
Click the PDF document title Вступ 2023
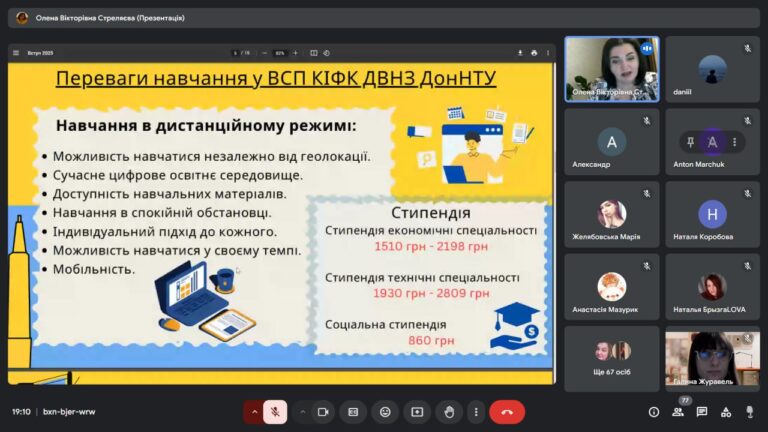click(40, 53)
